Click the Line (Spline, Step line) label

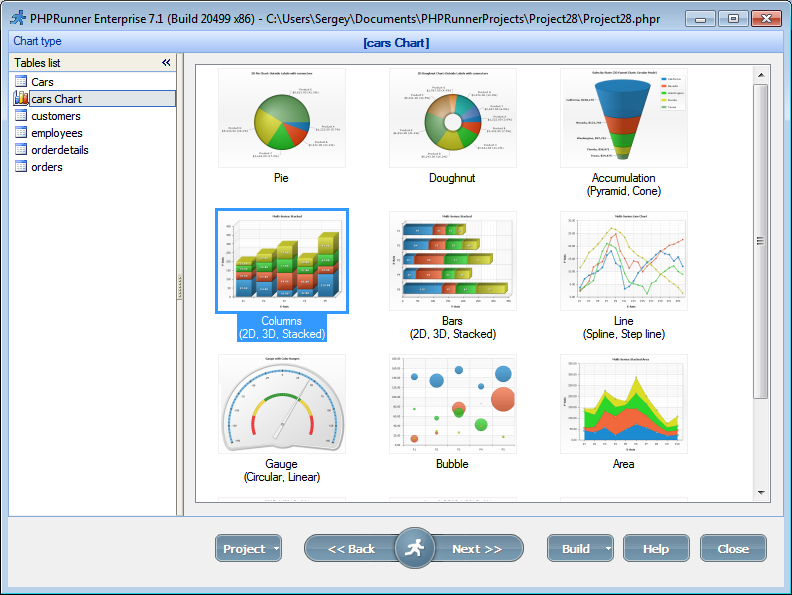(624, 327)
